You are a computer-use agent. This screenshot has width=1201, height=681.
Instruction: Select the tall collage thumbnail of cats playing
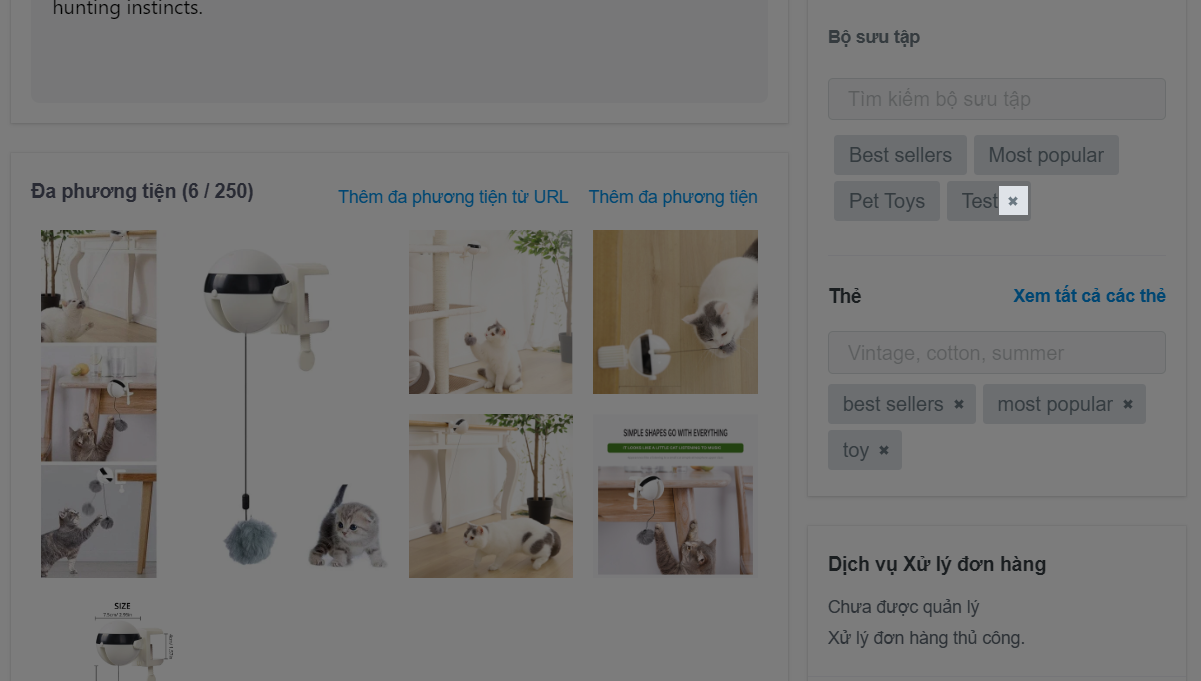(x=99, y=404)
